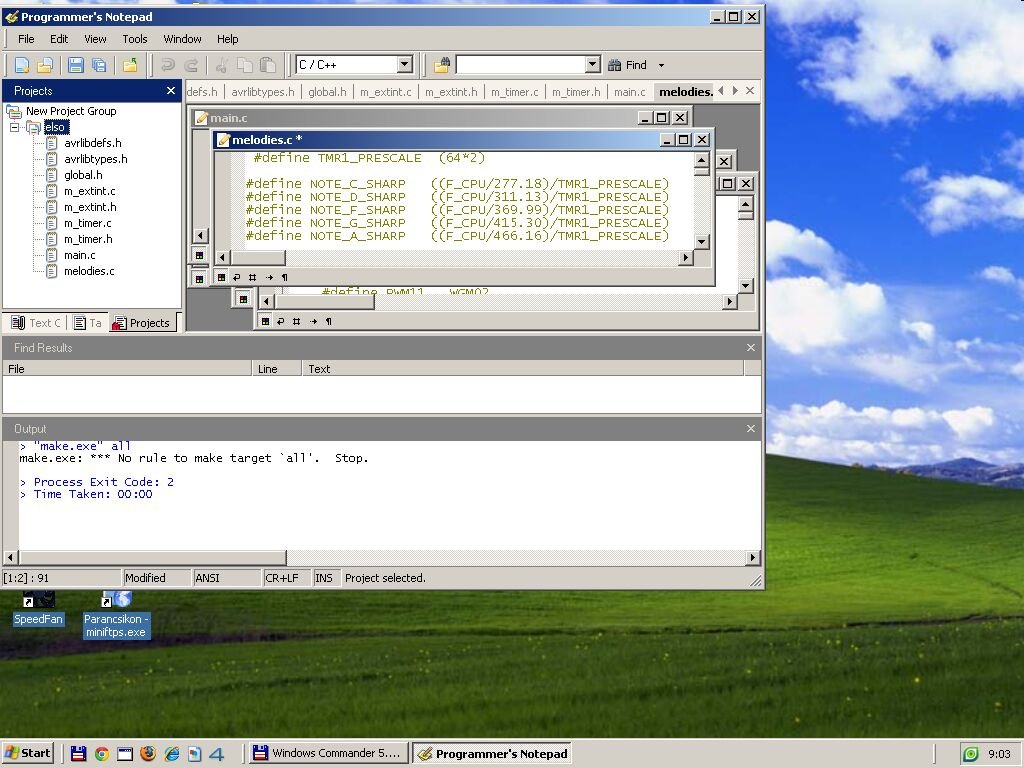Select melodies.c in the project tree
This screenshot has width=1024, height=768.
(x=89, y=271)
